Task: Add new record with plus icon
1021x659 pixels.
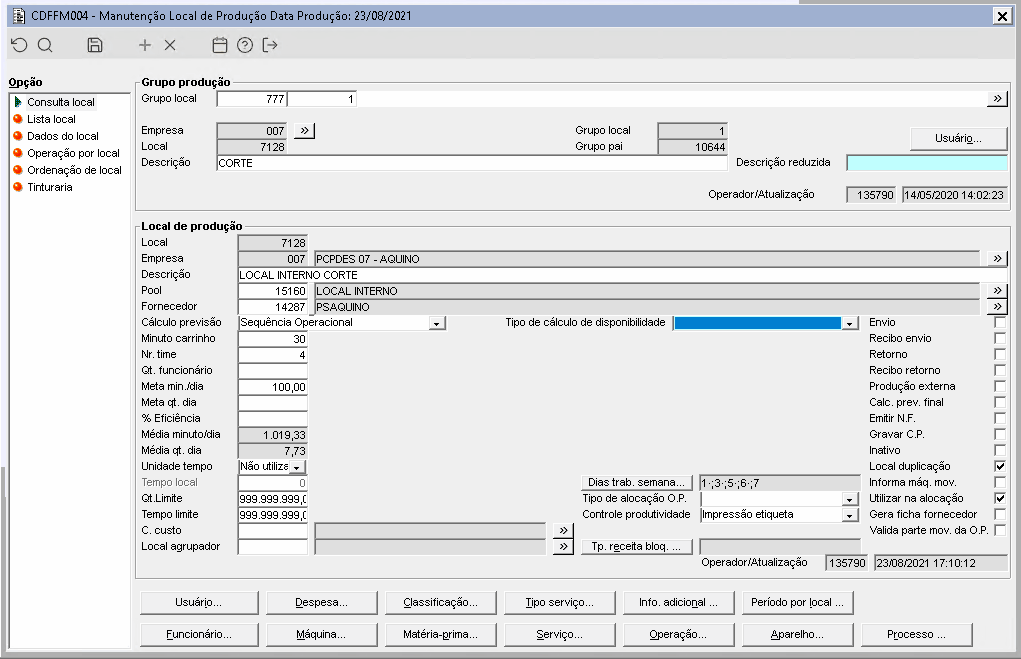Action: [x=145, y=45]
